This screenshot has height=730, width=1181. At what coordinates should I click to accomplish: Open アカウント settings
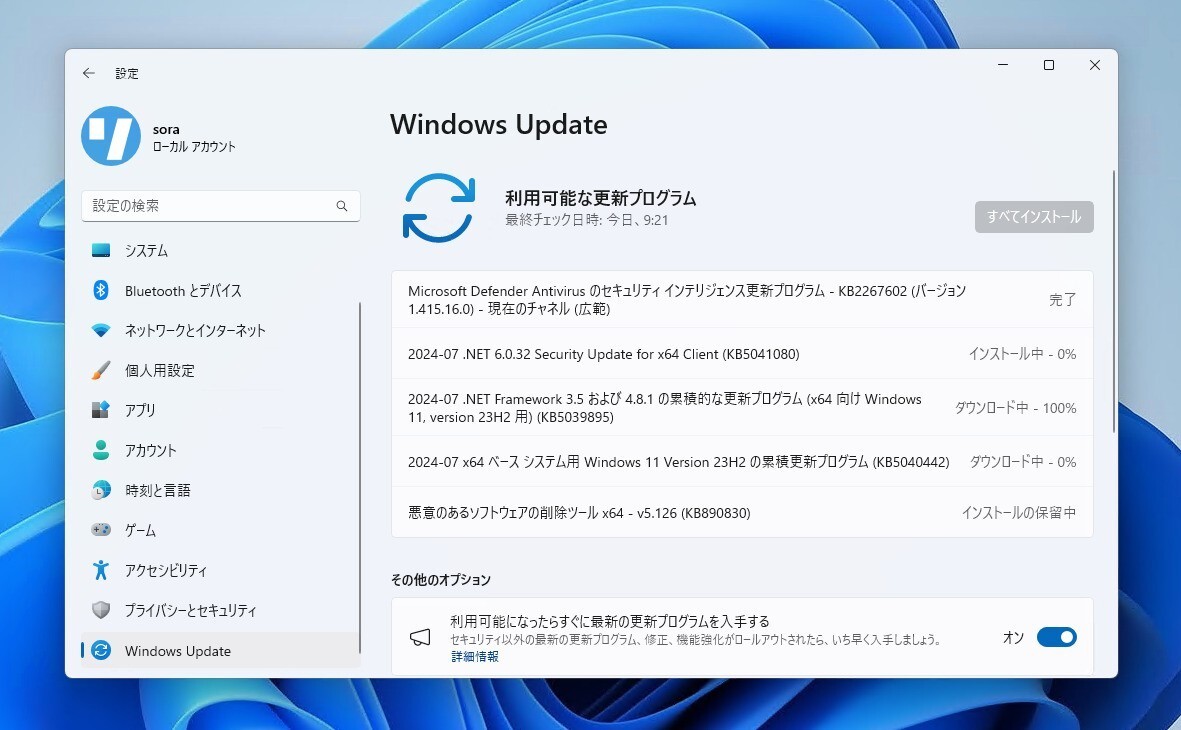tap(100, 450)
